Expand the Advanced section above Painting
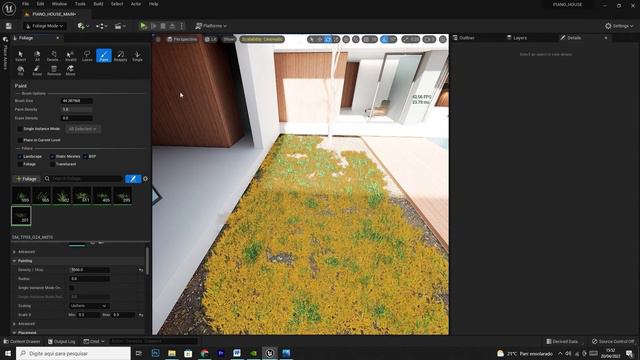 (14, 252)
